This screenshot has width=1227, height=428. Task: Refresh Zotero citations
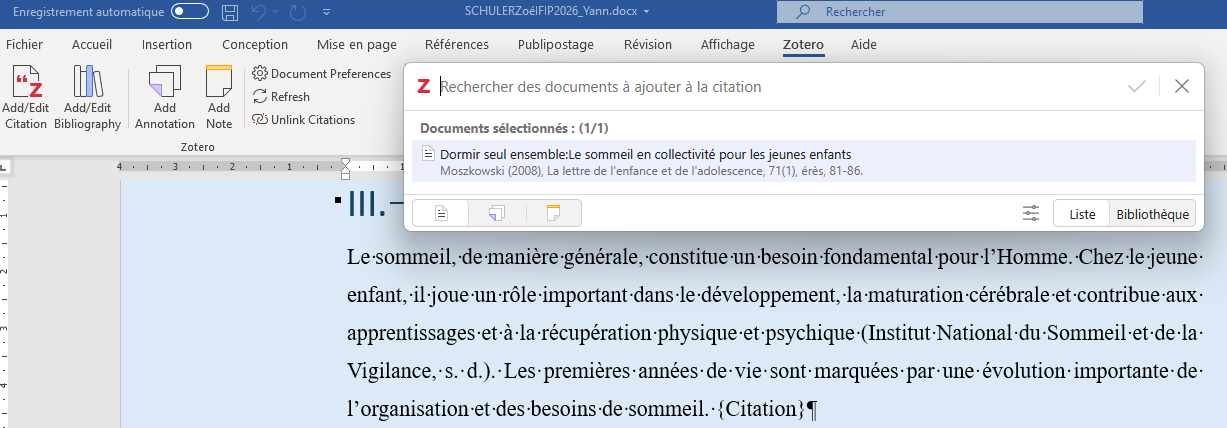pyautogui.click(x=281, y=97)
